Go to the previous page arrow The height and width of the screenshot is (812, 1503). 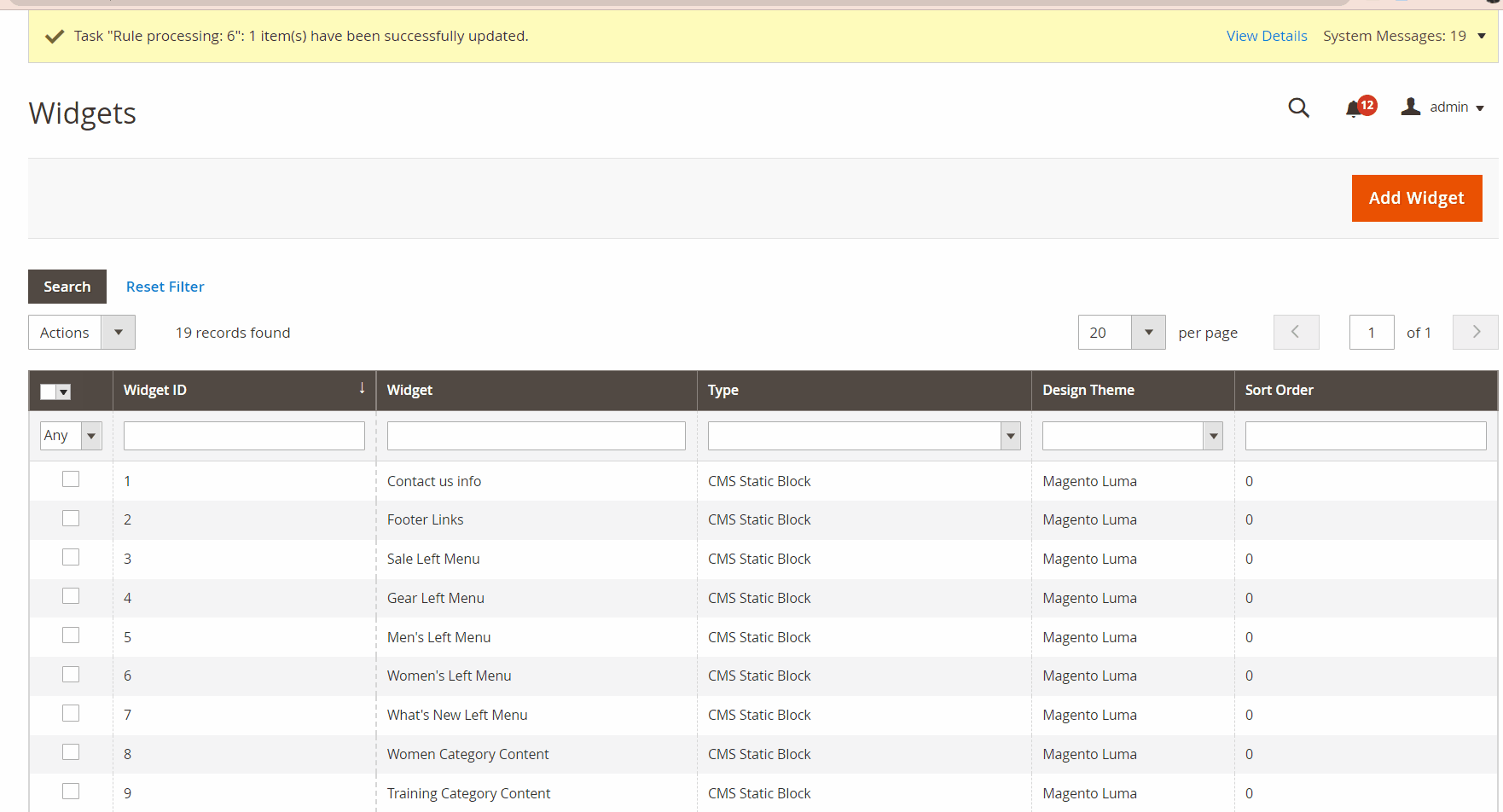1296,333
